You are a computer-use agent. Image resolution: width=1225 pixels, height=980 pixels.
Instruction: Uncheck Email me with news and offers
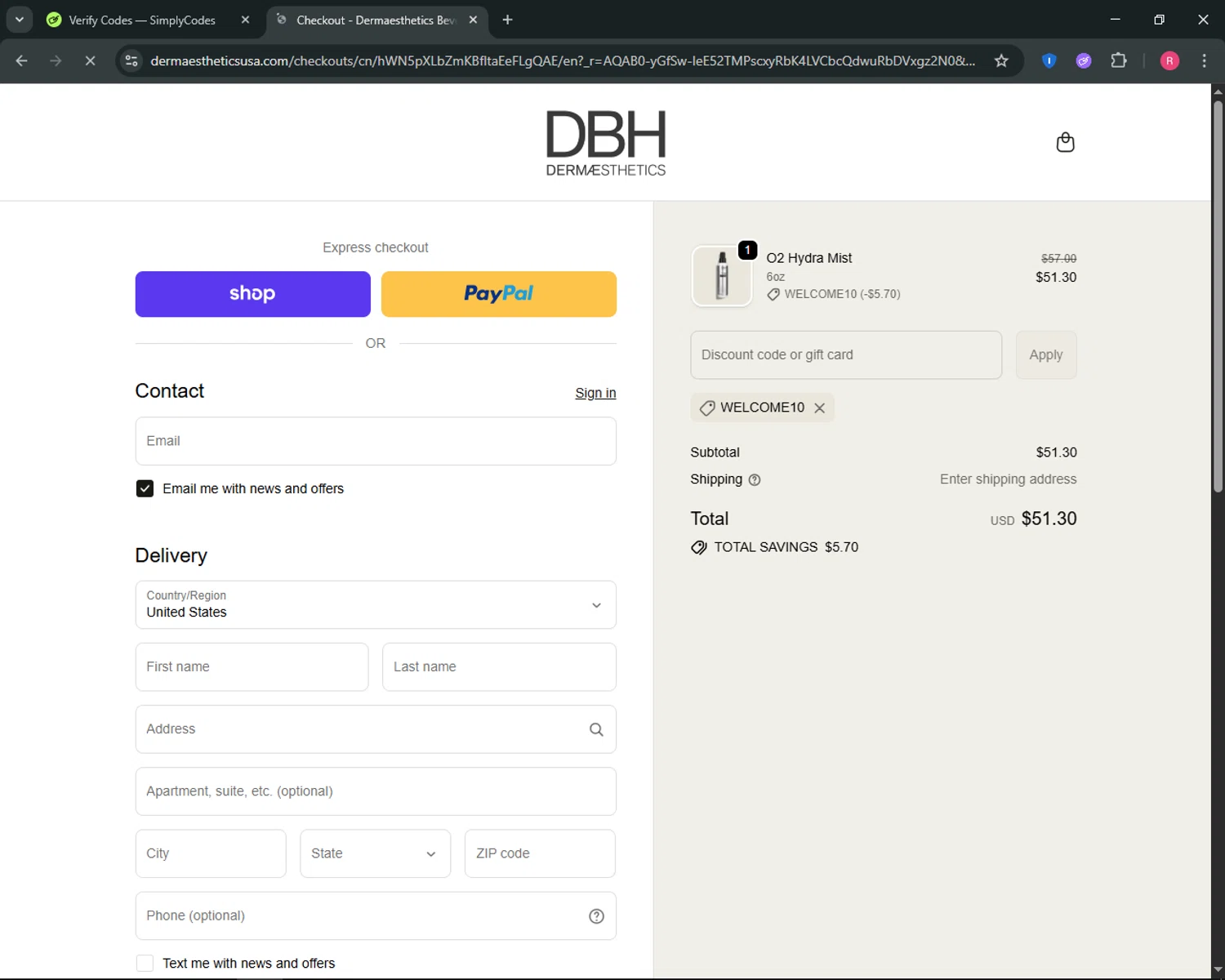pyautogui.click(x=145, y=488)
